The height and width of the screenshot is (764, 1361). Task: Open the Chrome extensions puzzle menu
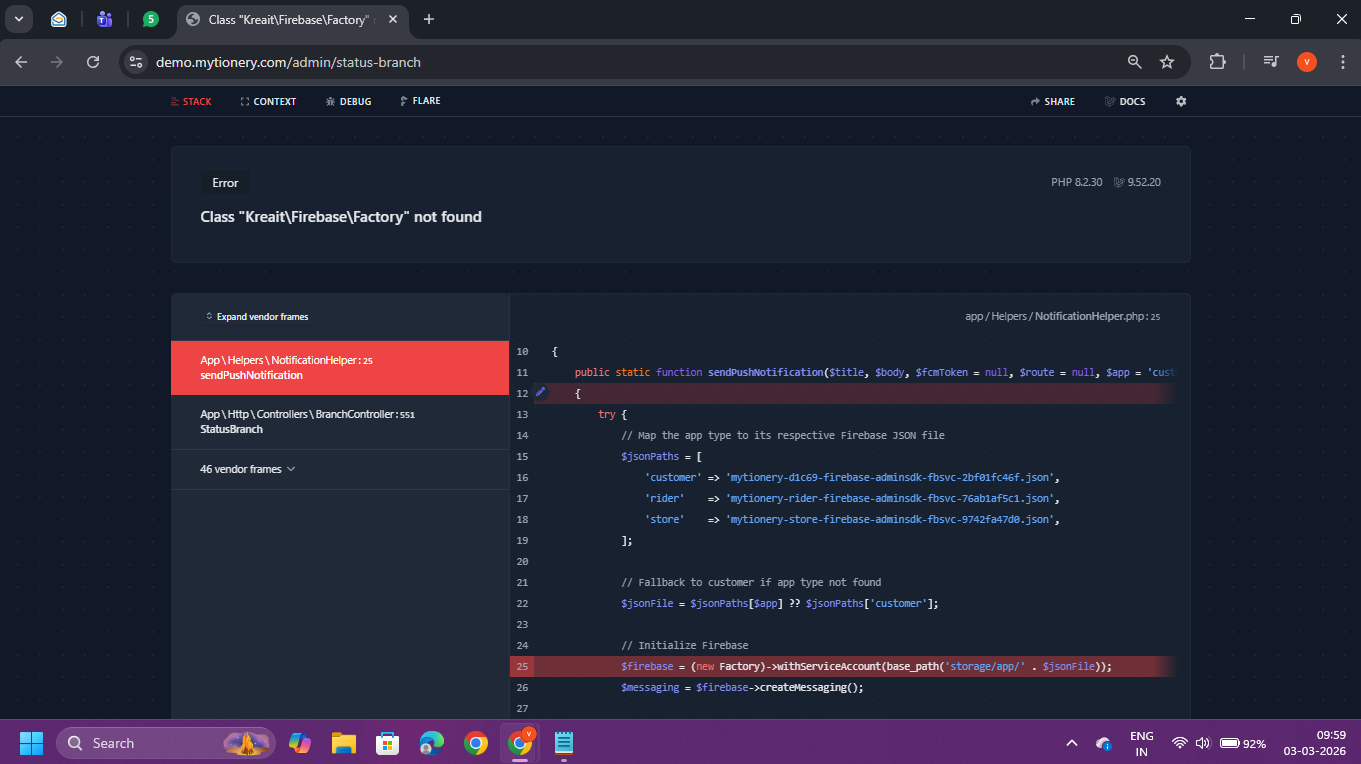[x=1217, y=62]
